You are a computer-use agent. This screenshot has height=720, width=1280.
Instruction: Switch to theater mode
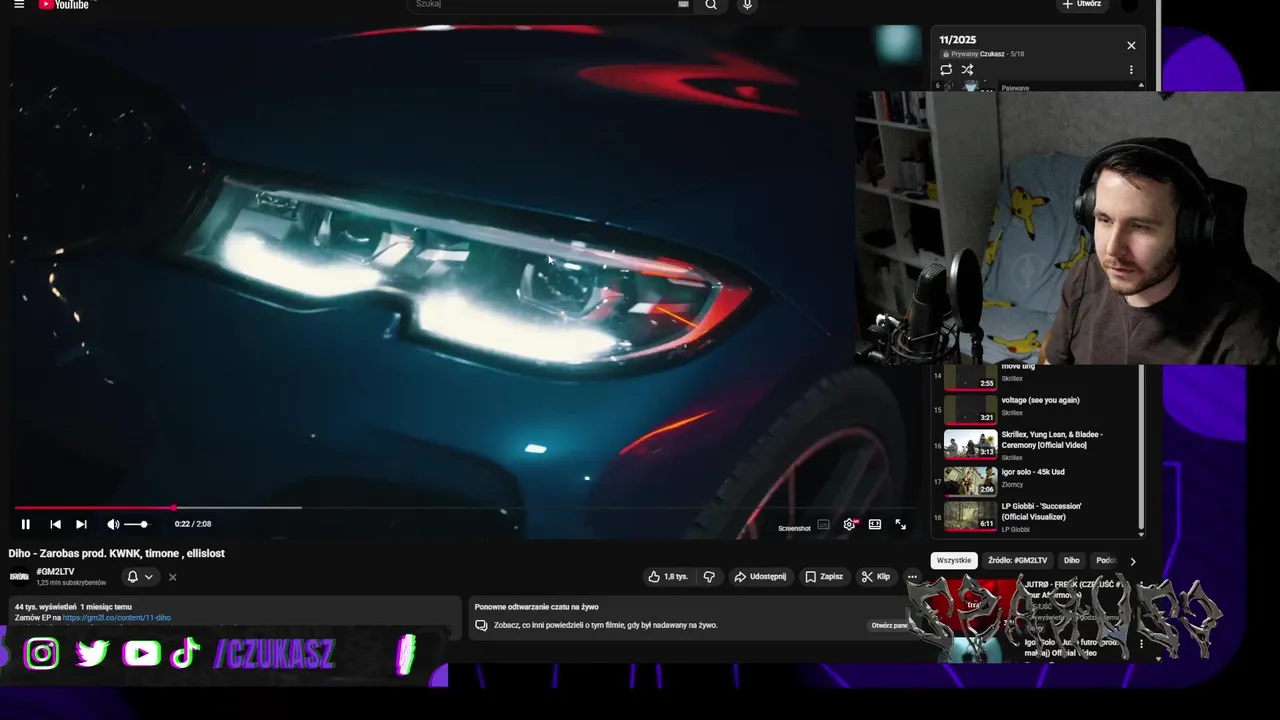(x=875, y=524)
